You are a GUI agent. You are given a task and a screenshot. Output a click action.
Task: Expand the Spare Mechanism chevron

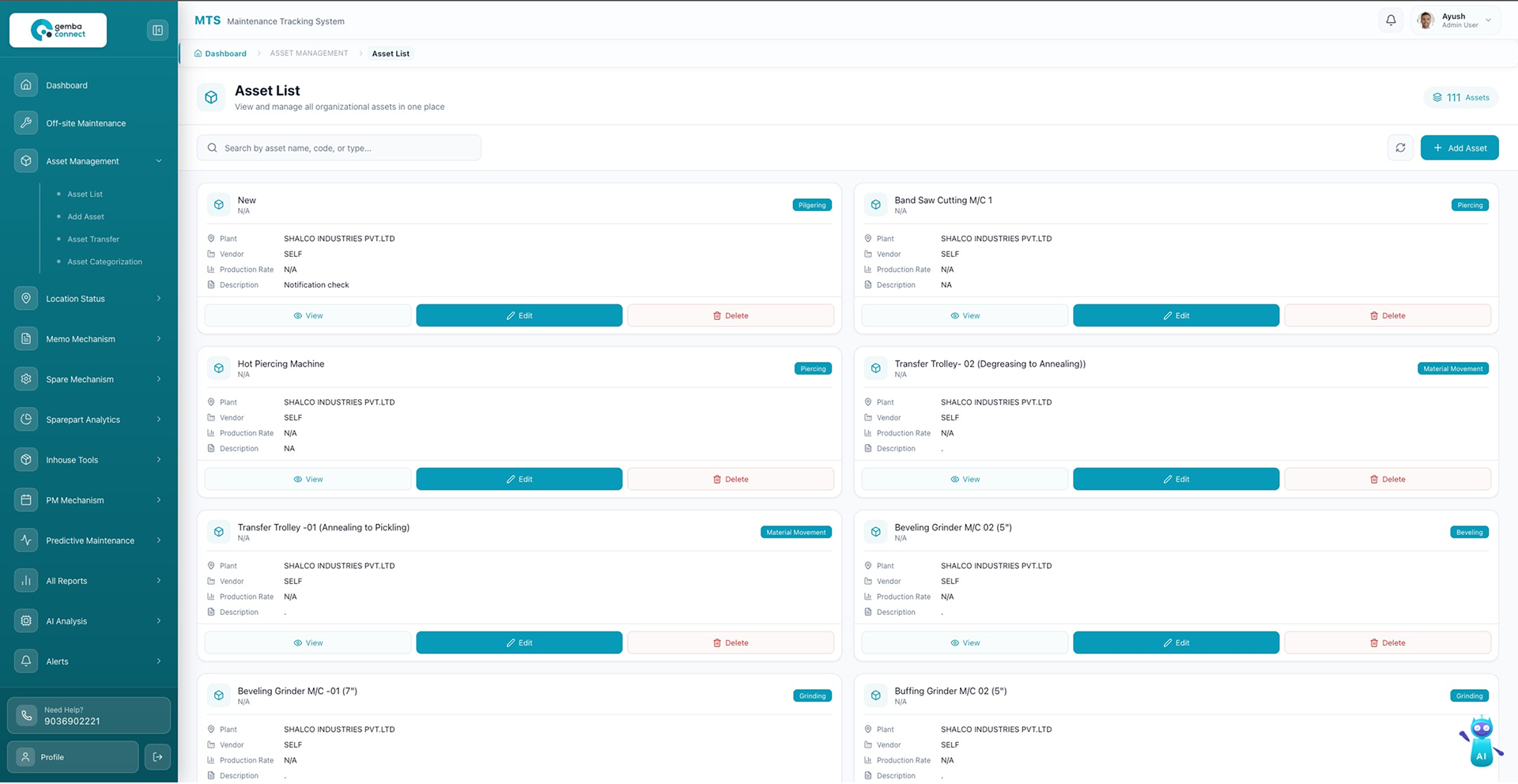point(159,379)
